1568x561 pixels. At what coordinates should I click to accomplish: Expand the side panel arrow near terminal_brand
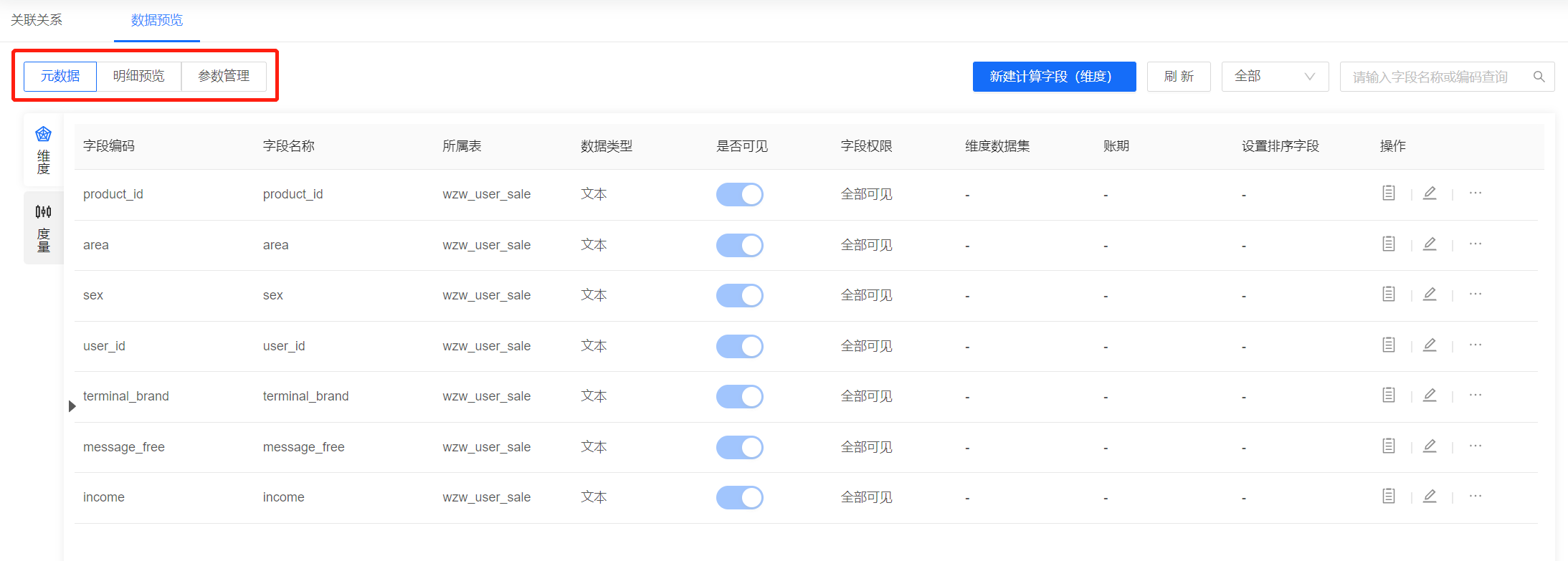(72, 406)
